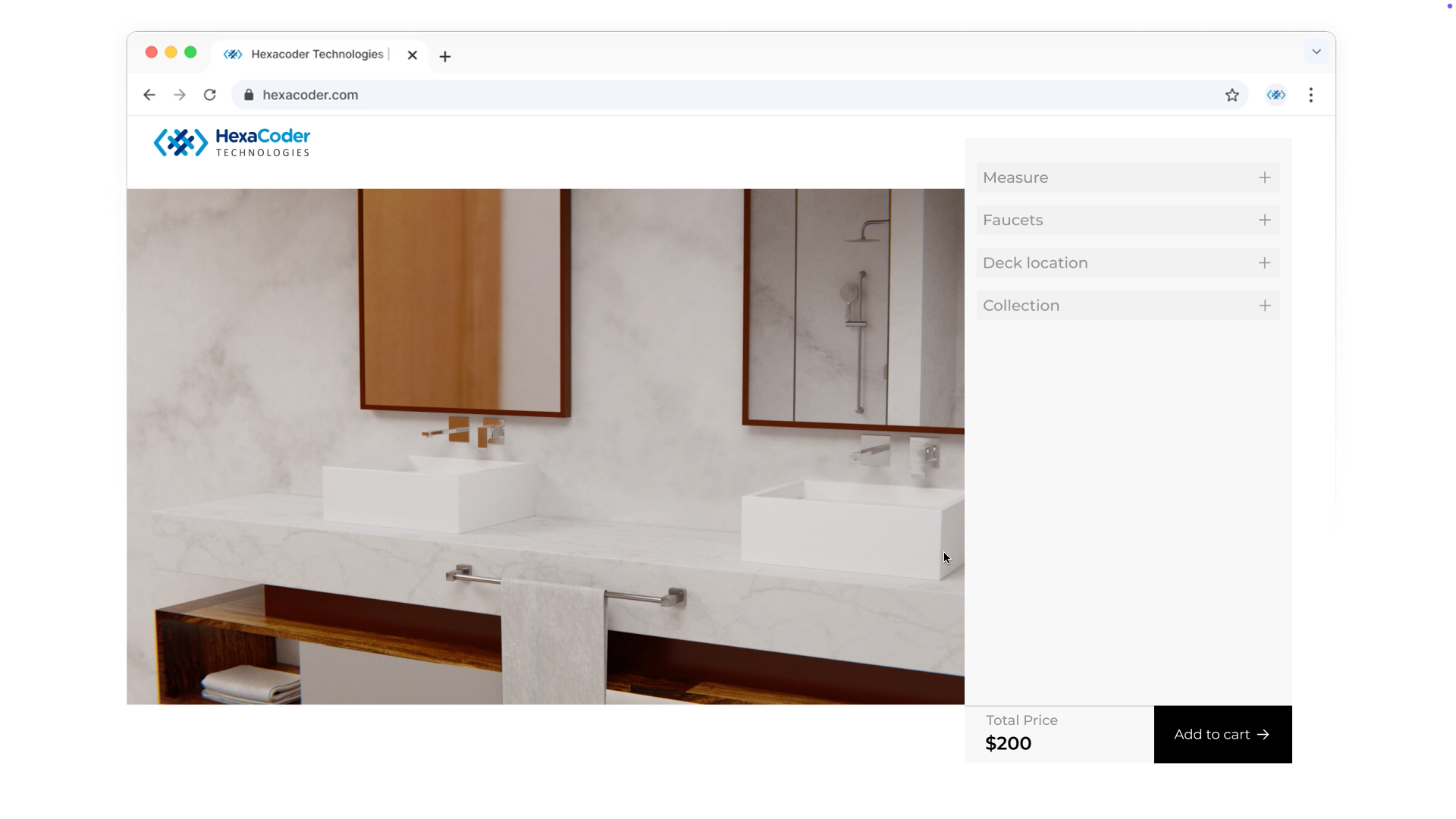1456x819 pixels.
Task: Reload the page with the refresh icon
Action: pyautogui.click(x=210, y=95)
